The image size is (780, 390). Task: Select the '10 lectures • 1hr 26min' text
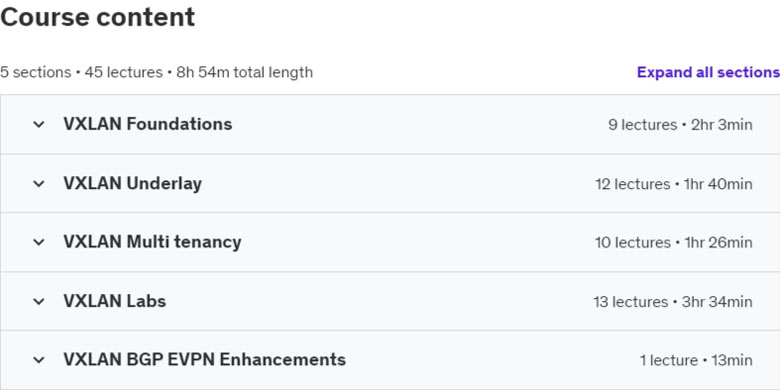(x=674, y=242)
